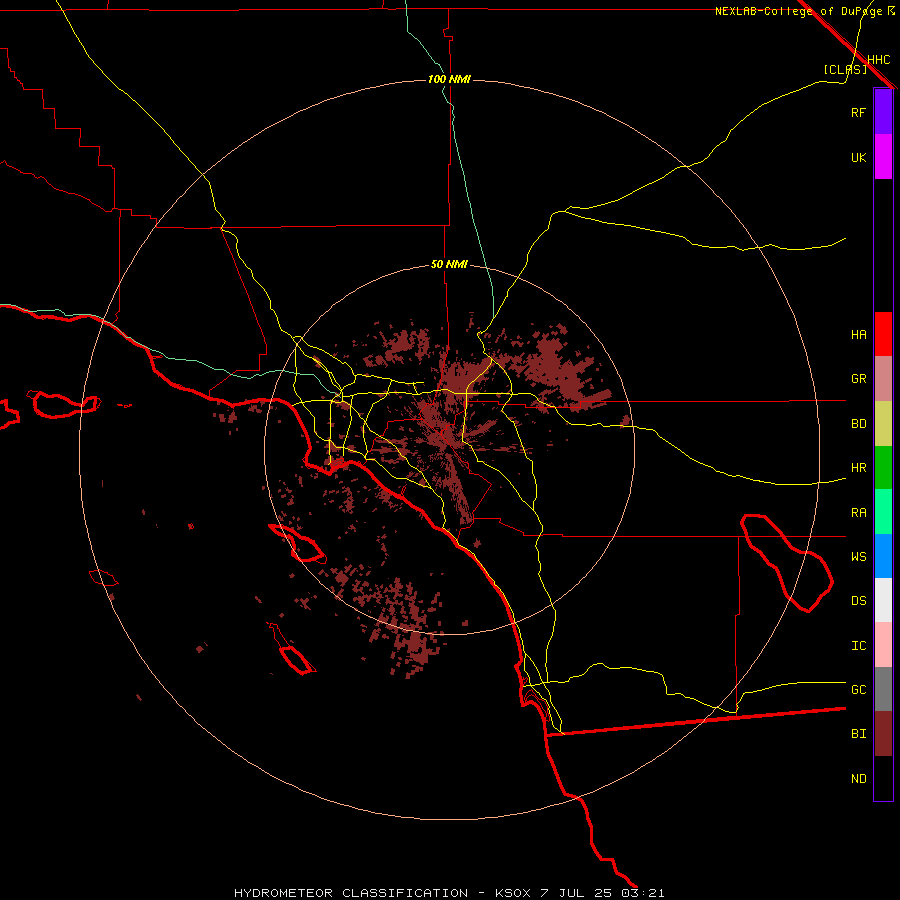Click the BD legend label
The width and height of the screenshot is (900, 900).
pyautogui.click(x=858, y=424)
